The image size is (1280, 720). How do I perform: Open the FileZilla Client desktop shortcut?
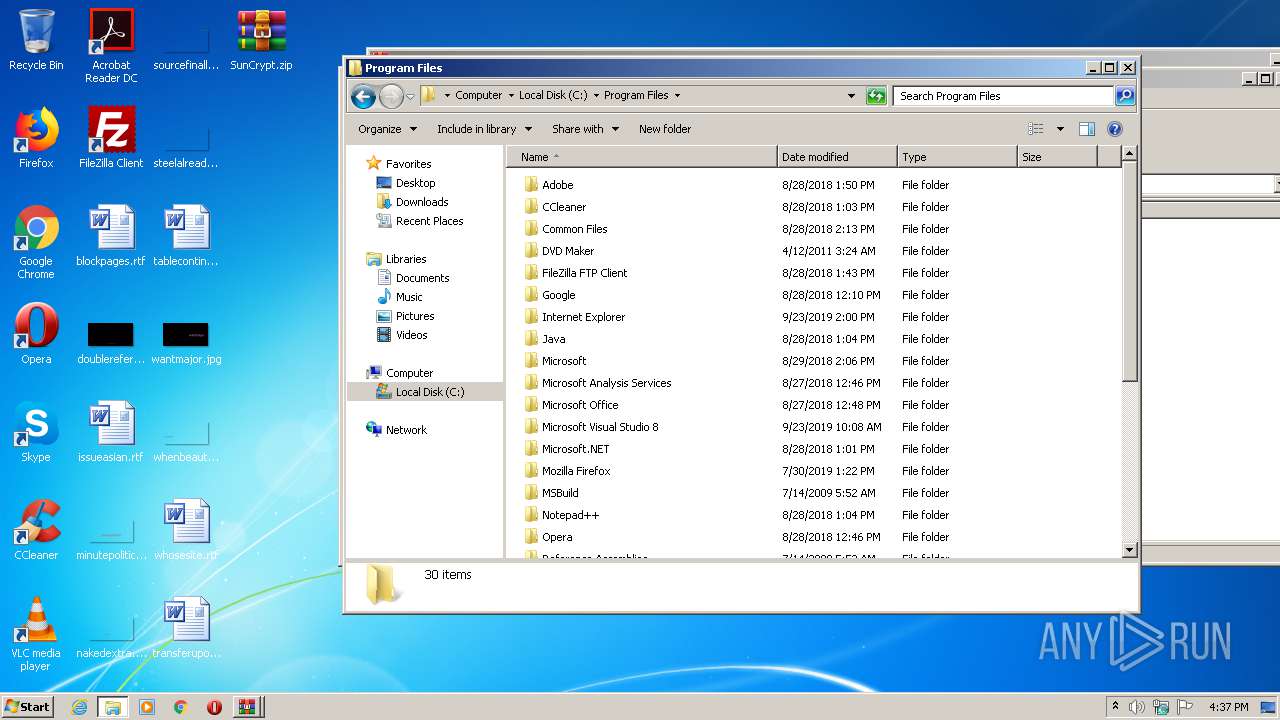coord(111,138)
